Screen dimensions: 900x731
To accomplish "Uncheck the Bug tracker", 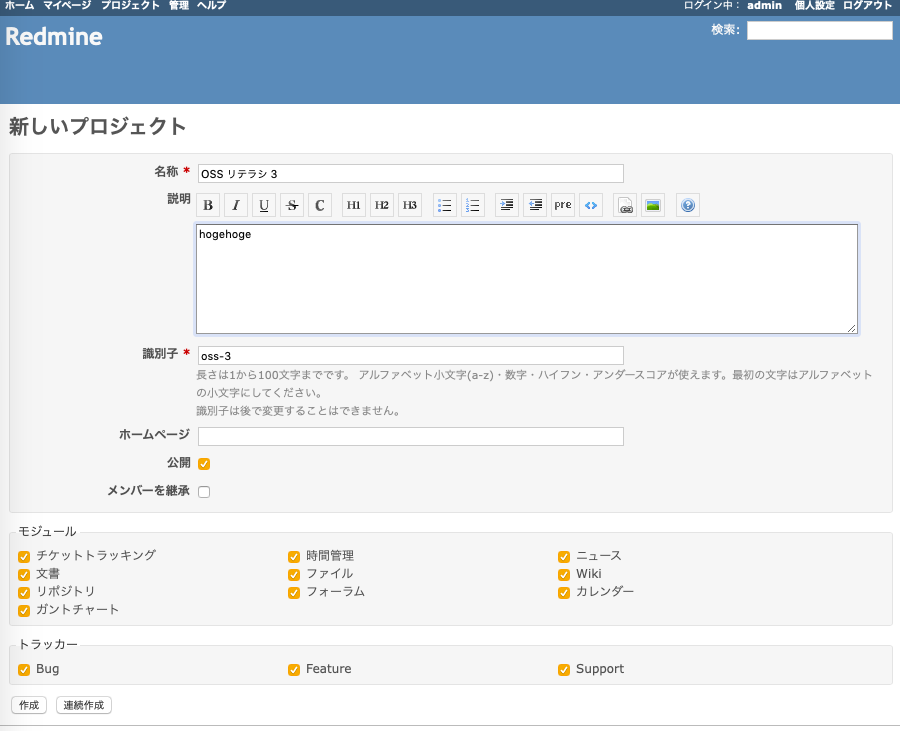I will pyautogui.click(x=24, y=669).
